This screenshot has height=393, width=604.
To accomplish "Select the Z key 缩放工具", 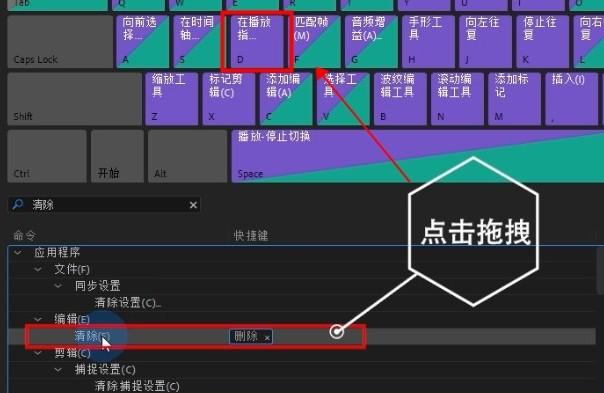I will (172, 99).
